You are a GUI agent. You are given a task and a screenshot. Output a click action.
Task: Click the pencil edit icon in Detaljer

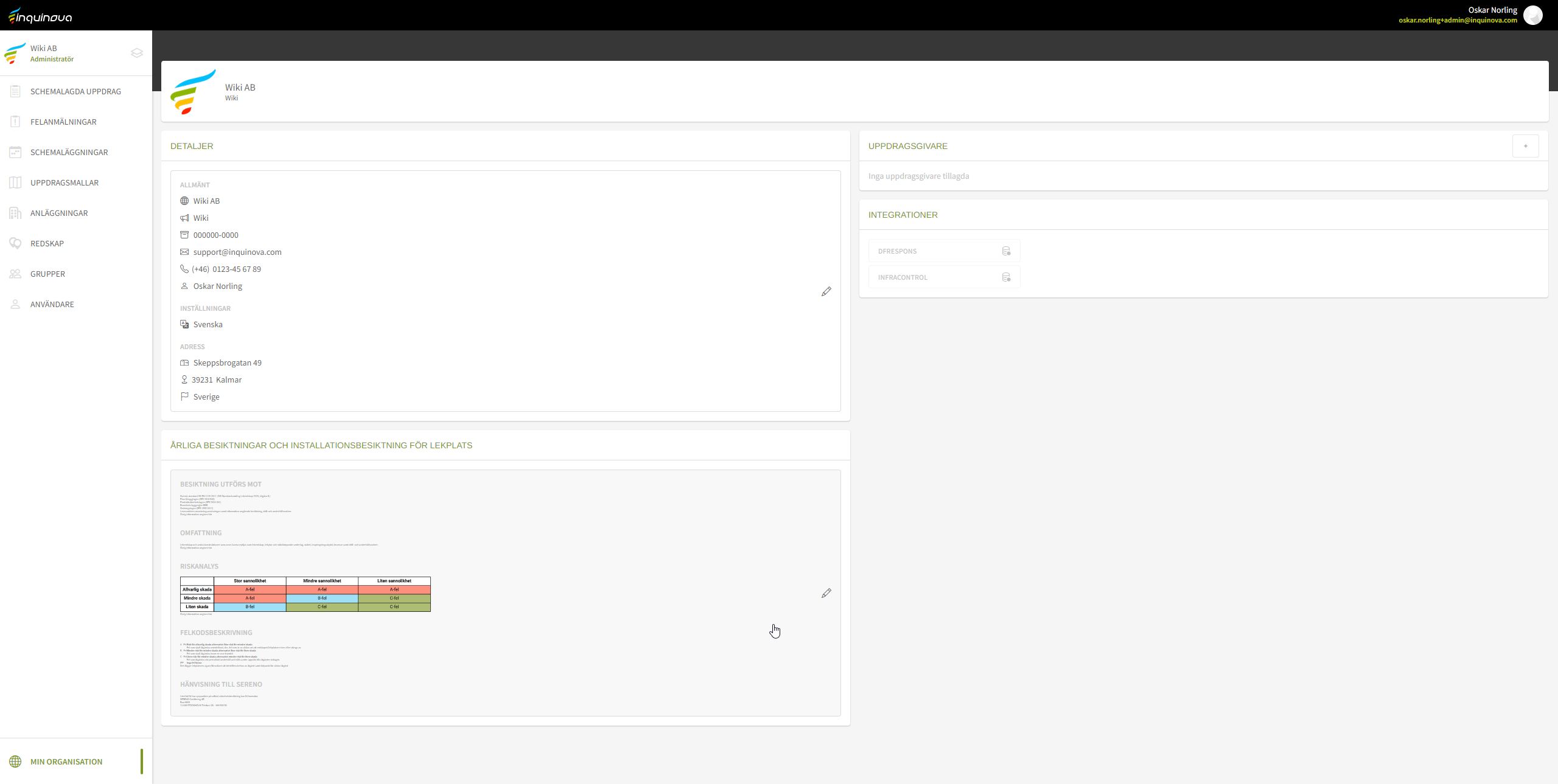pos(826,291)
